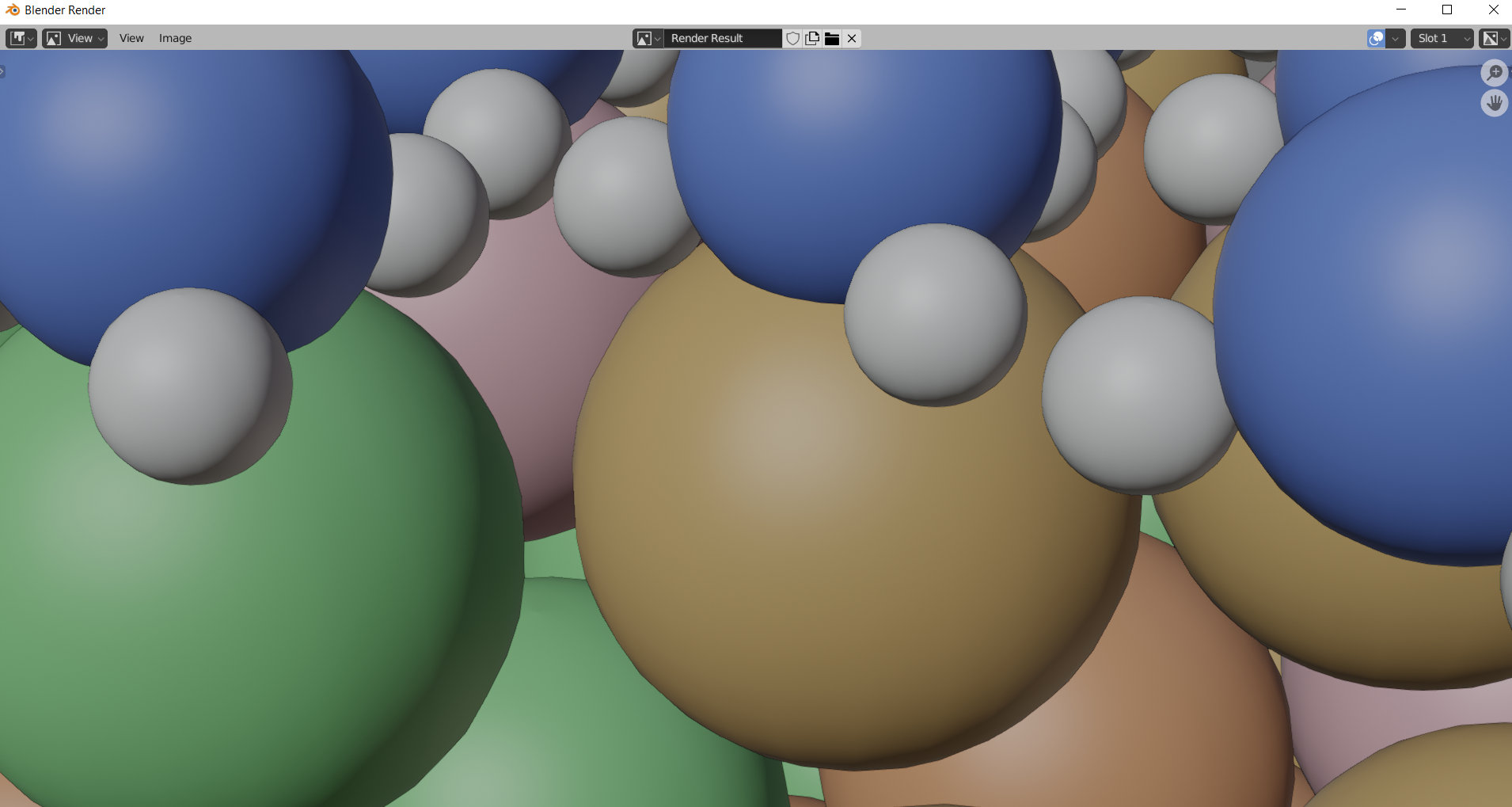The height and width of the screenshot is (807, 1512).
Task: Click the new image icon
Action: 812,38
